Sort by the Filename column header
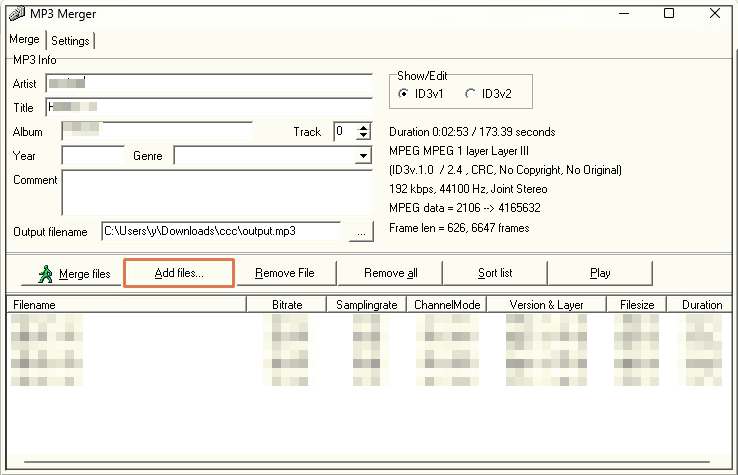 127,305
